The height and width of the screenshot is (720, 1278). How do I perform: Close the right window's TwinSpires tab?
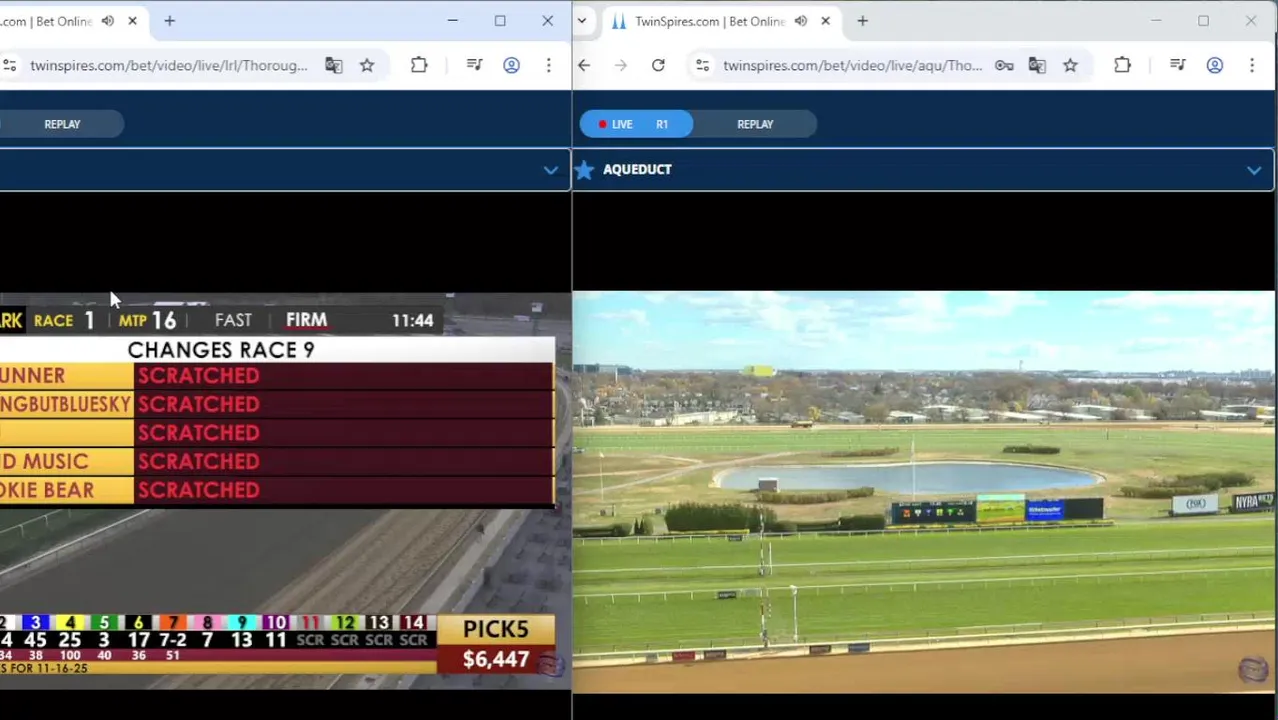point(825,21)
